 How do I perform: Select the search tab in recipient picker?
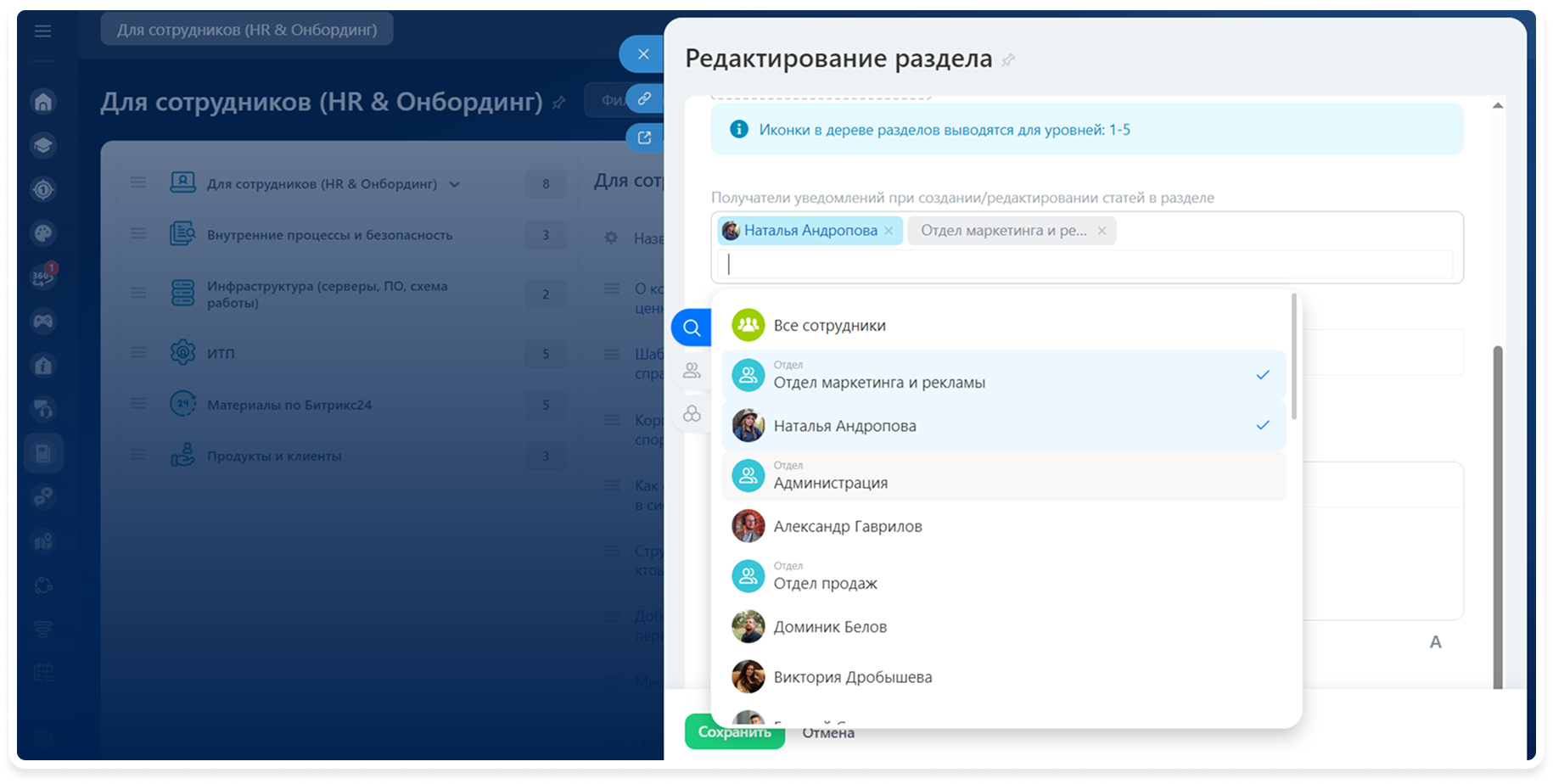(x=692, y=328)
